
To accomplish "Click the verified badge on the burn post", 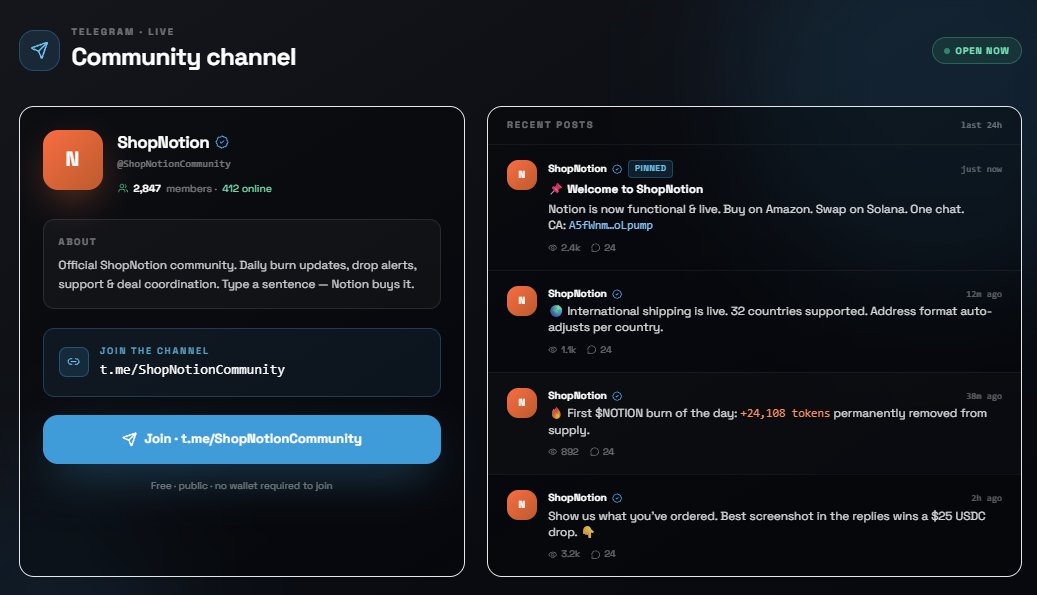I will [x=617, y=396].
